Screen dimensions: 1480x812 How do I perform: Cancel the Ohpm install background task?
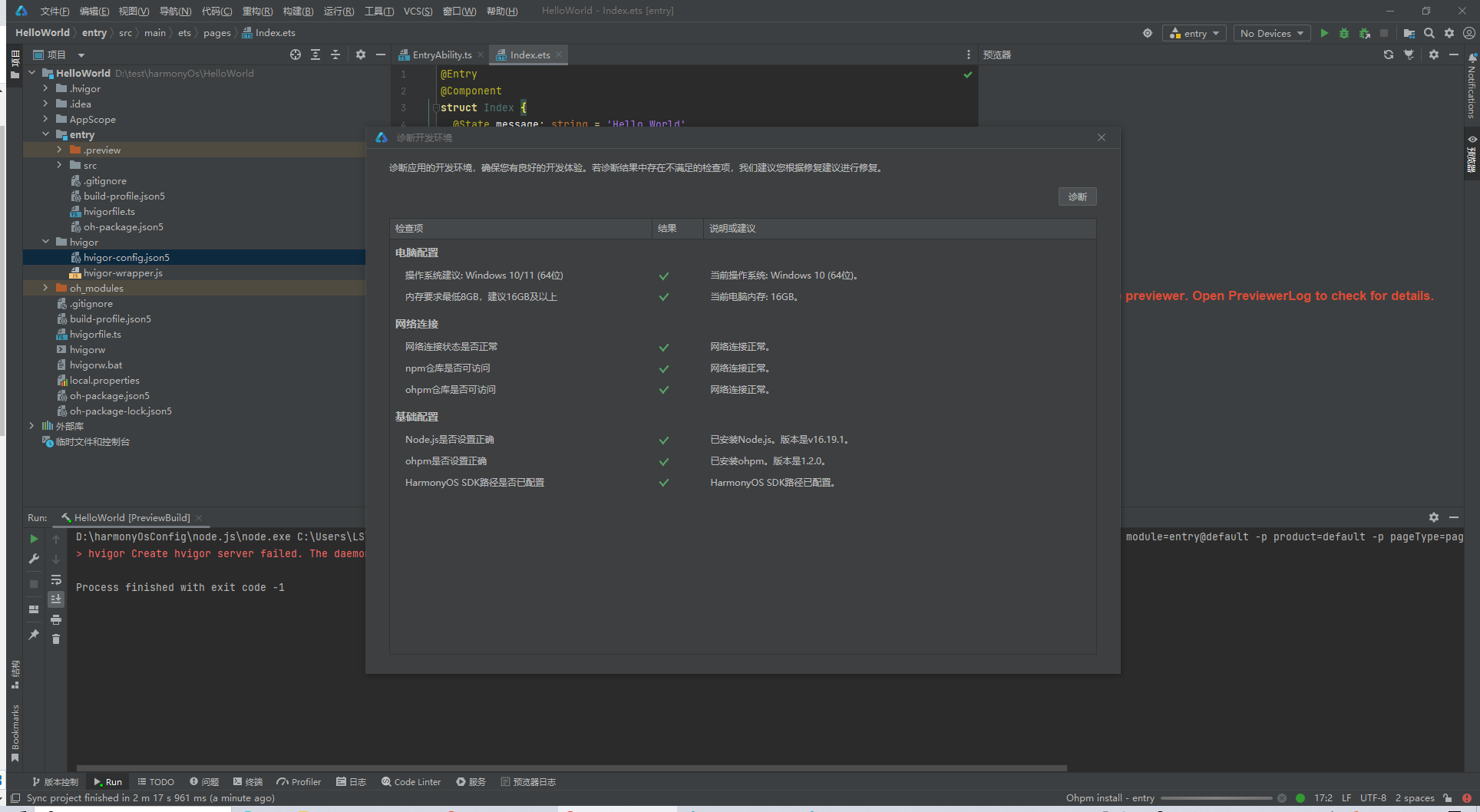1281,798
